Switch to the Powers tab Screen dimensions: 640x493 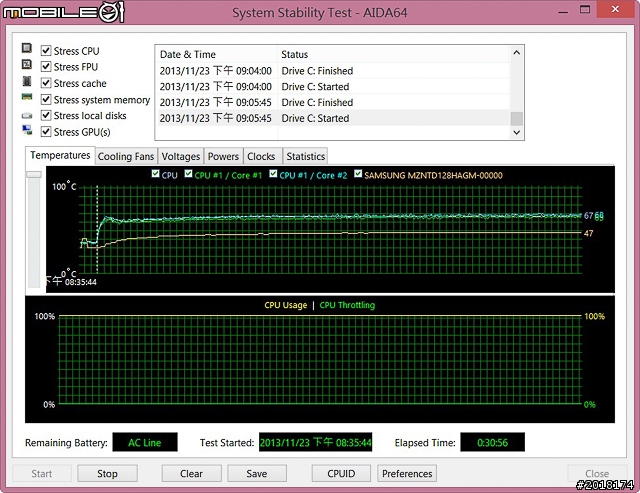tap(223, 156)
